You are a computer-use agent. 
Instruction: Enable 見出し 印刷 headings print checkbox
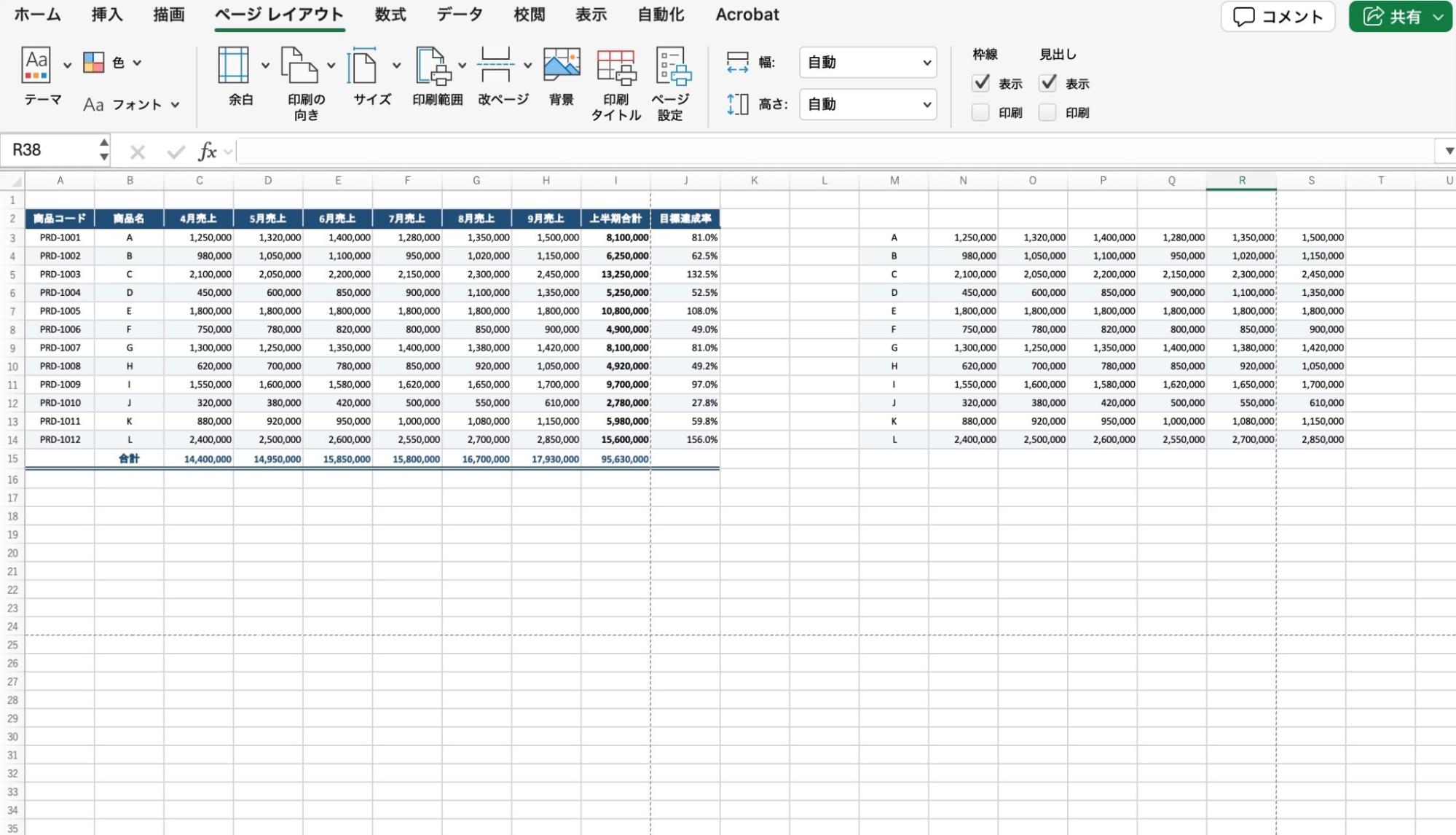click(x=1047, y=112)
